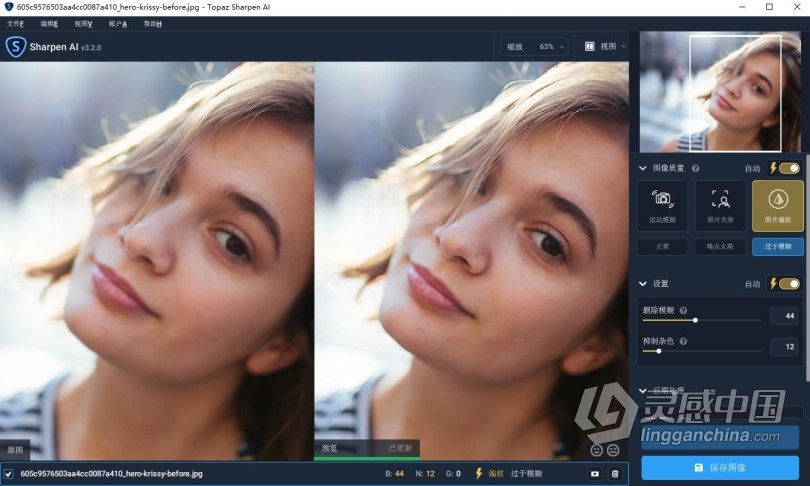Click the navigator thumbnail preview
The height and width of the screenshot is (486, 810).
pyautogui.click(x=720, y=92)
